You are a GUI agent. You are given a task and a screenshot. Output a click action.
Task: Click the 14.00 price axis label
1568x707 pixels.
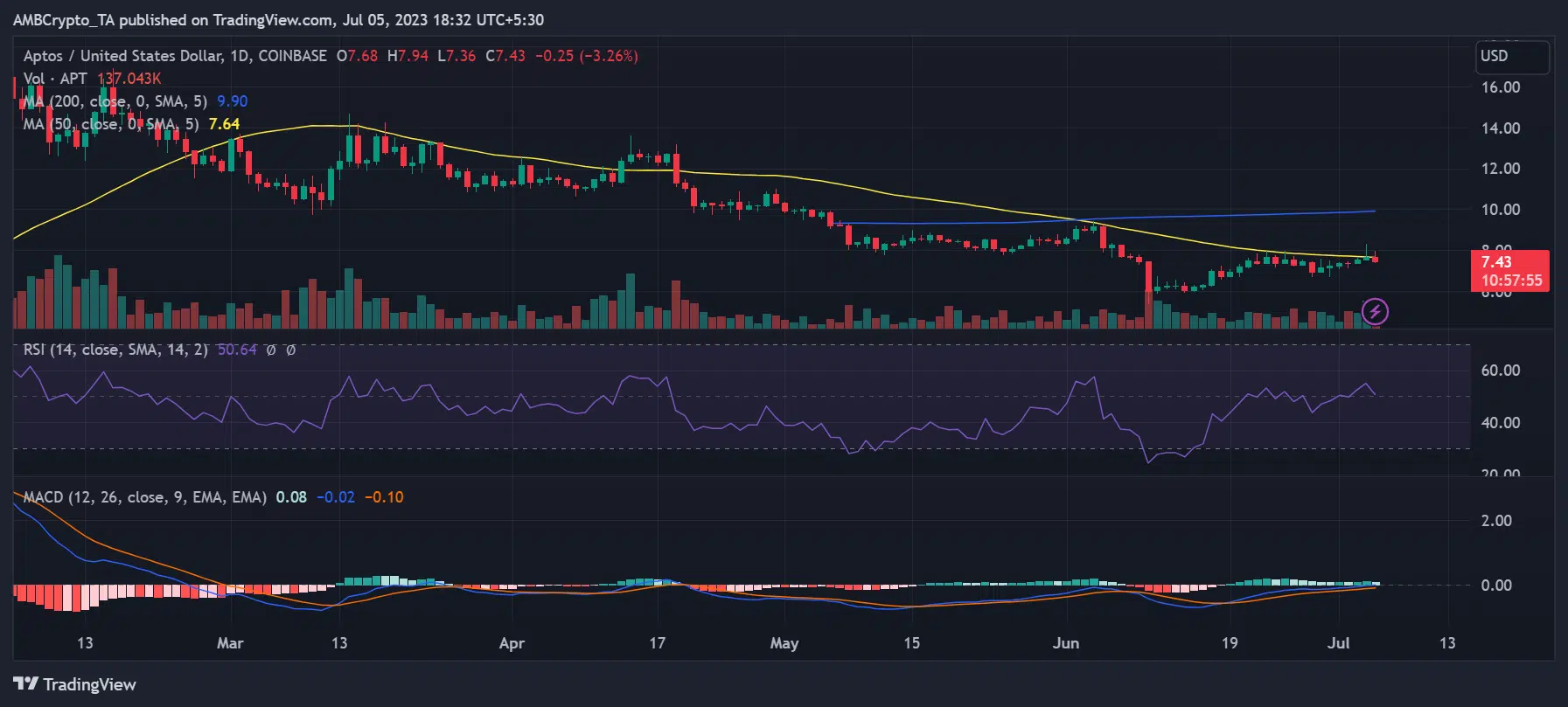click(x=1501, y=128)
